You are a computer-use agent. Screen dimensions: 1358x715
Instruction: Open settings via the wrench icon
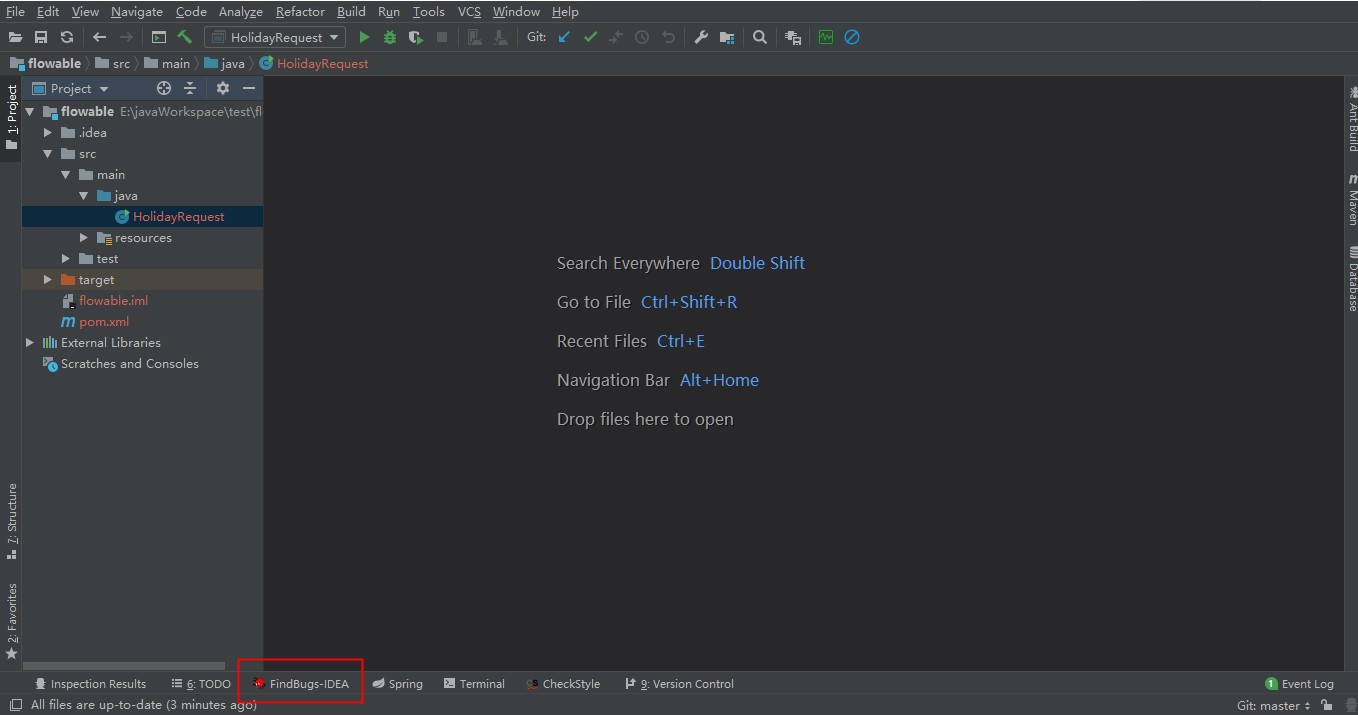point(701,37)
